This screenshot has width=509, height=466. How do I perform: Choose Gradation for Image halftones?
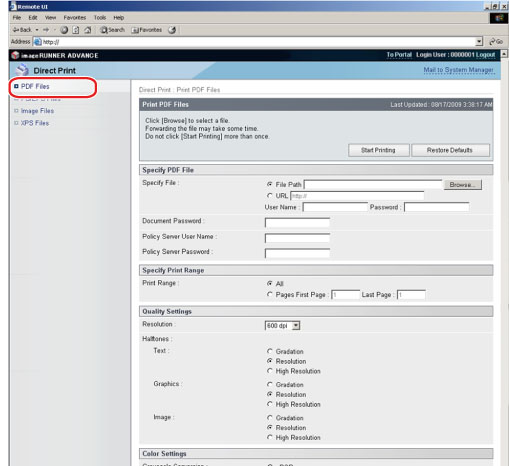270,417
